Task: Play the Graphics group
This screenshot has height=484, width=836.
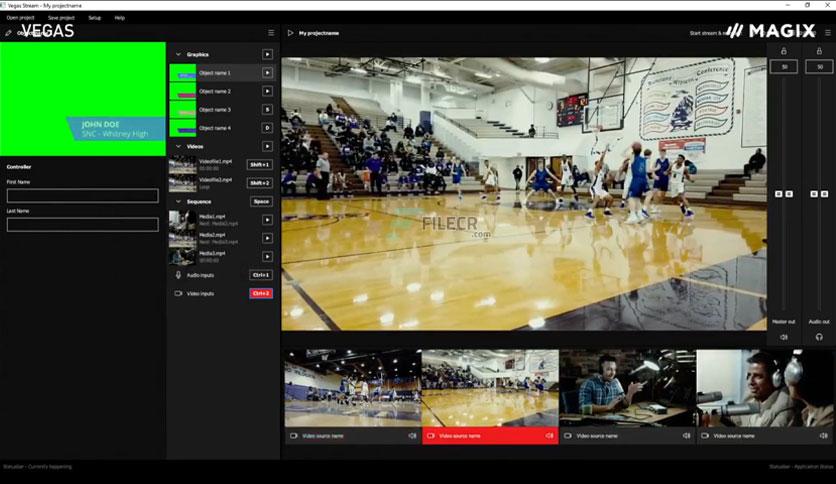Action: (x=267, y=54)
